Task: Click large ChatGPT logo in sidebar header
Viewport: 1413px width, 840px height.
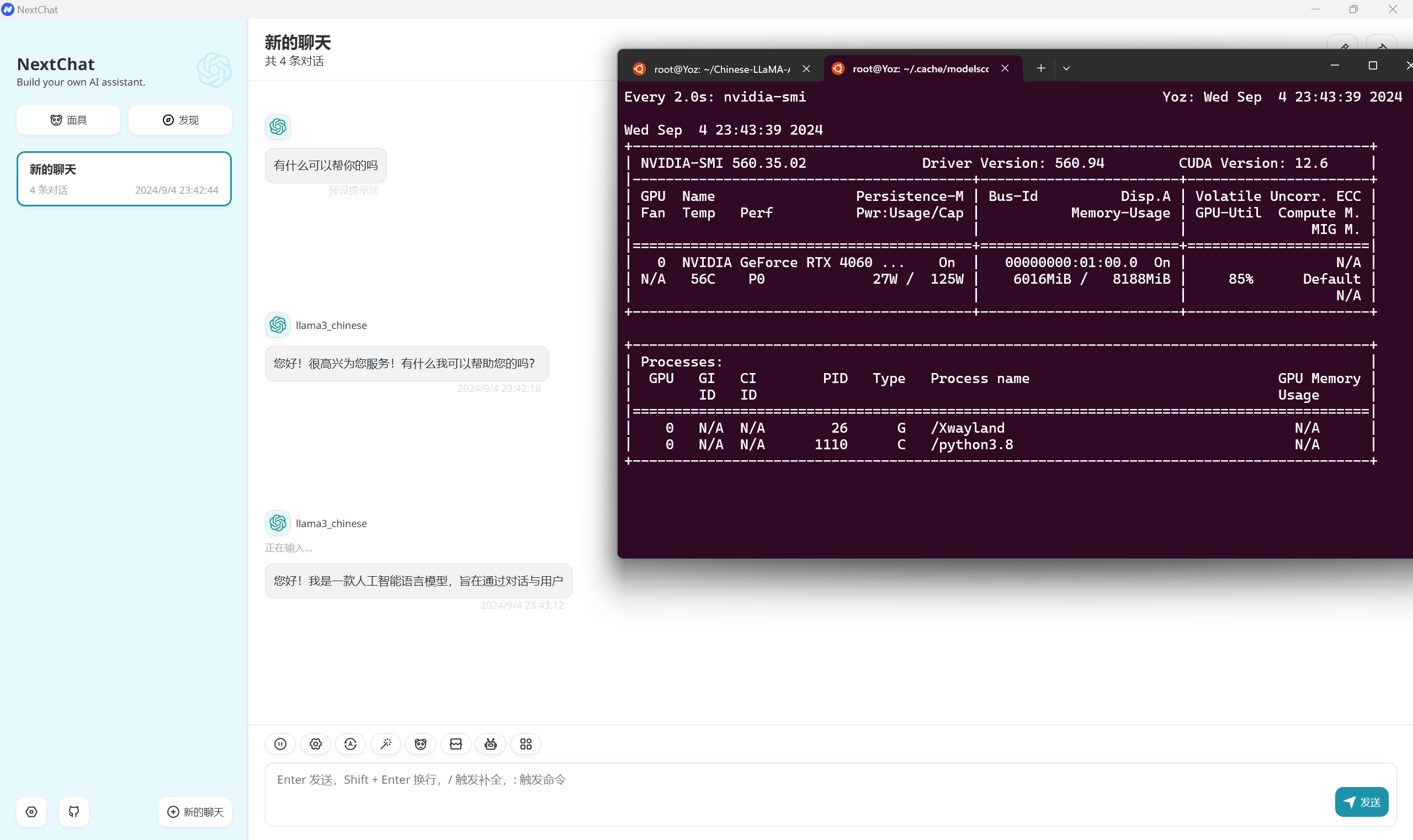Action: click(214, 70)
